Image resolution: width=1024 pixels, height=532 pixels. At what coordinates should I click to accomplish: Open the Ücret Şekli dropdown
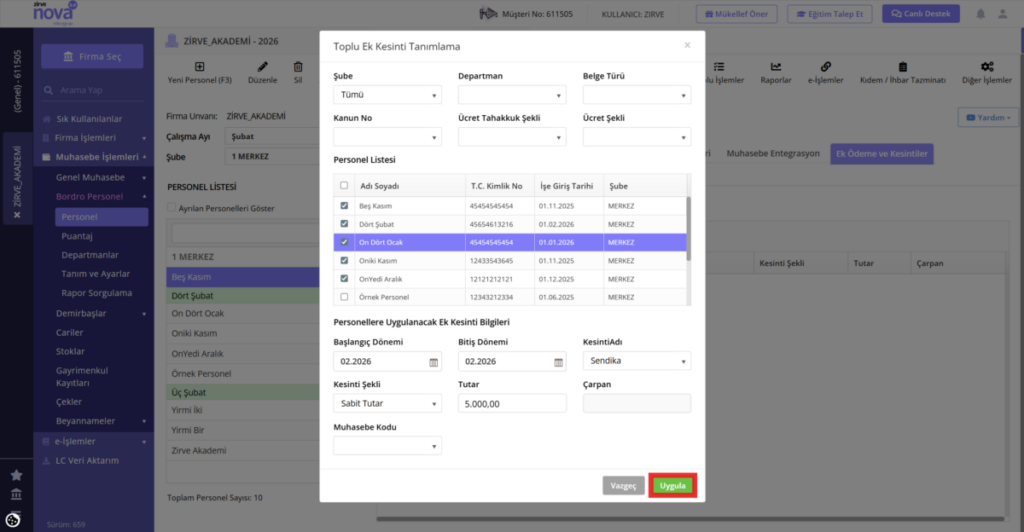coord(637,137)
